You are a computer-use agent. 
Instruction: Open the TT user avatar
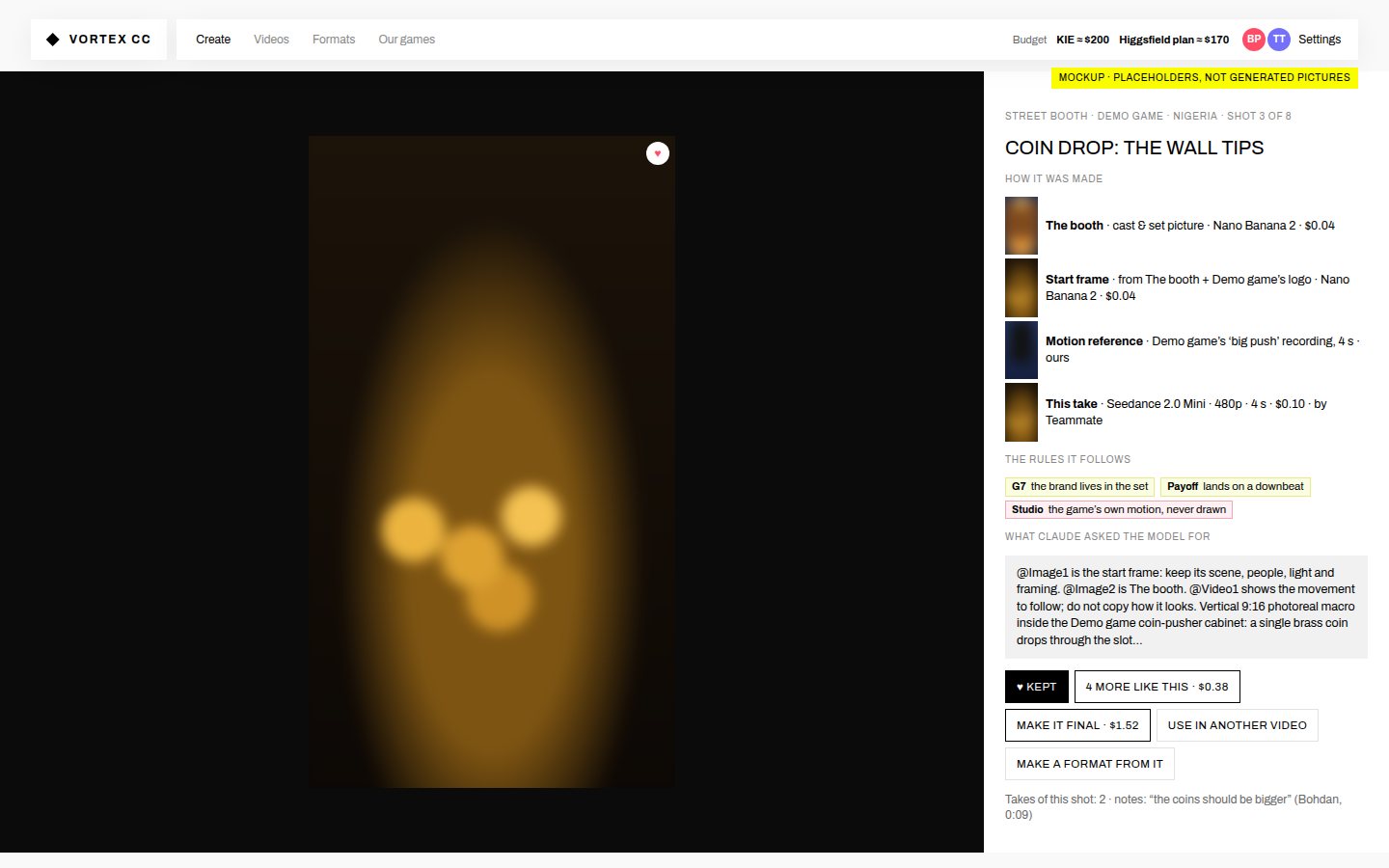click(1279, 40)
